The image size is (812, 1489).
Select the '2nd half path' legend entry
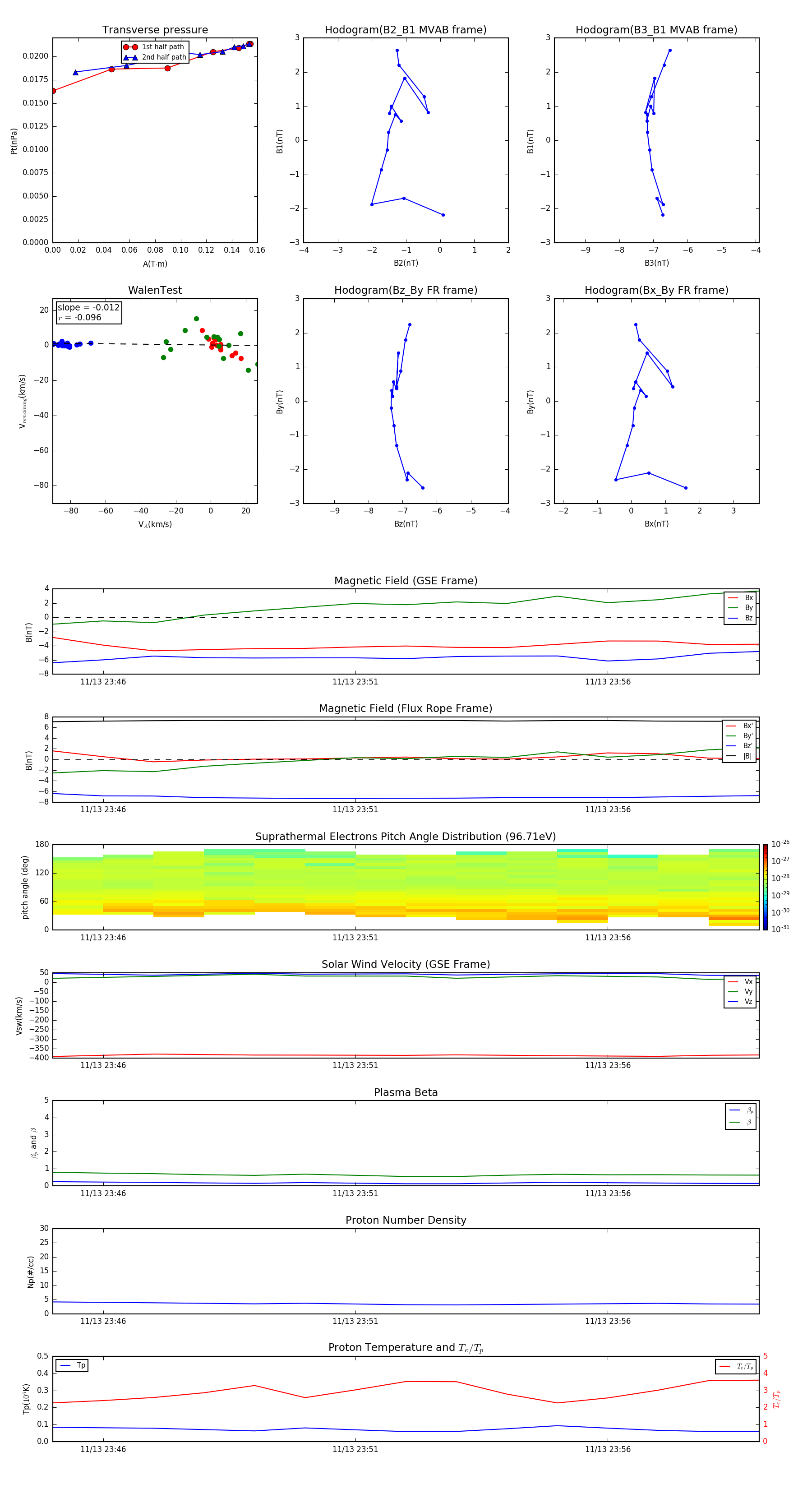pyautogui.click(x=154, y=57)
